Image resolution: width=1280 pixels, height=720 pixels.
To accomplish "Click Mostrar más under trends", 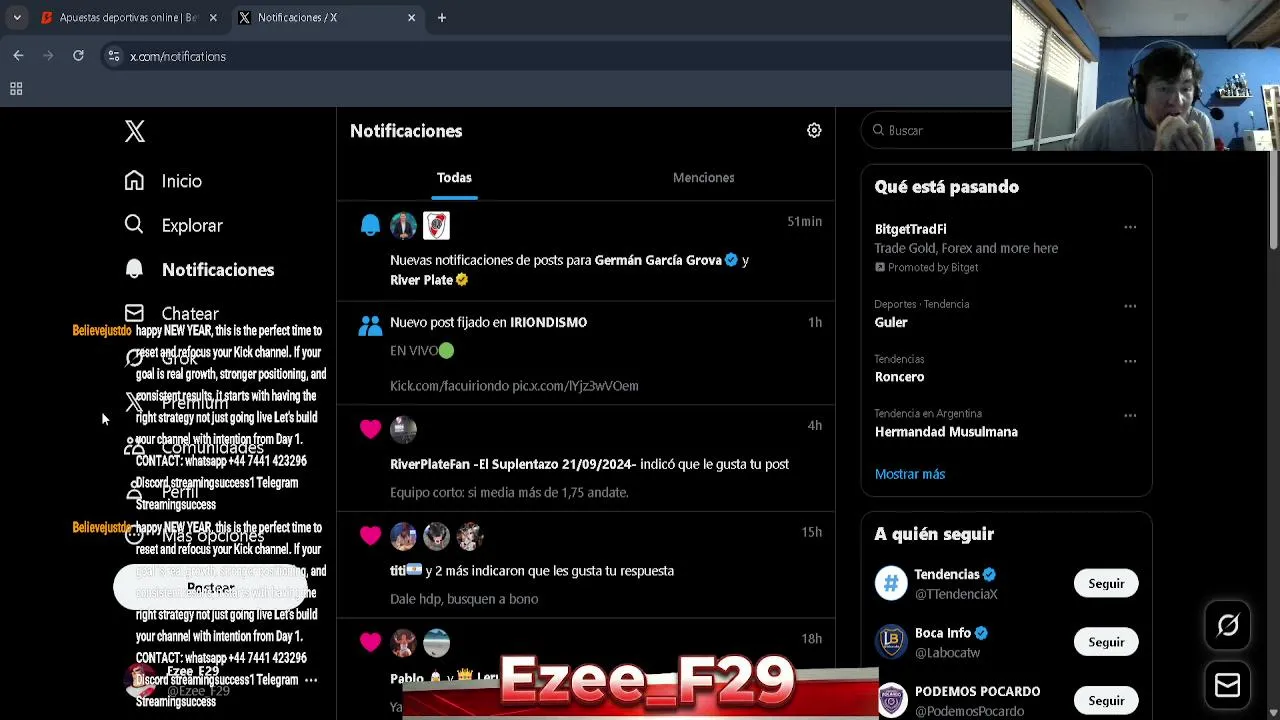I will pyautogui.click(x=910, y=474).
